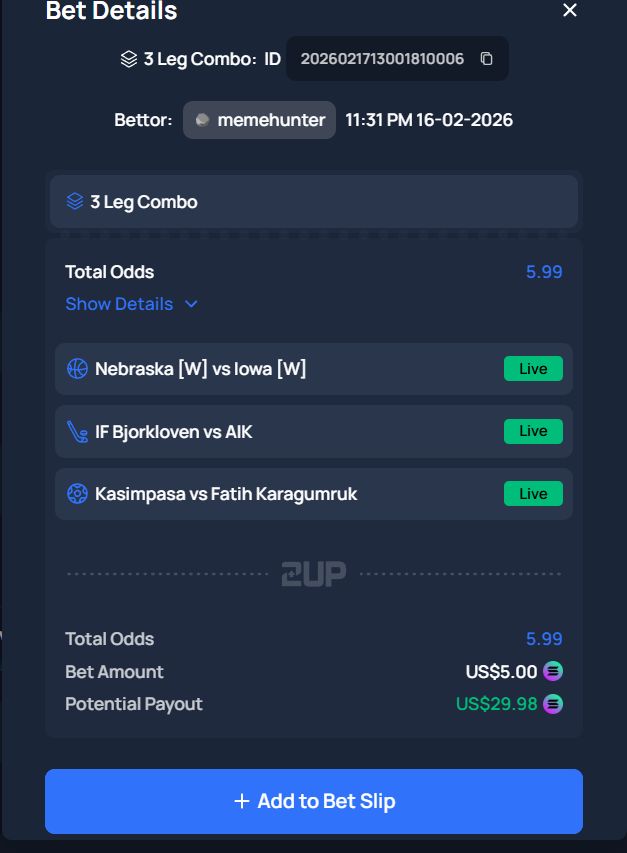Click the memehunter bettor avatar

click(x=203, y=120)
